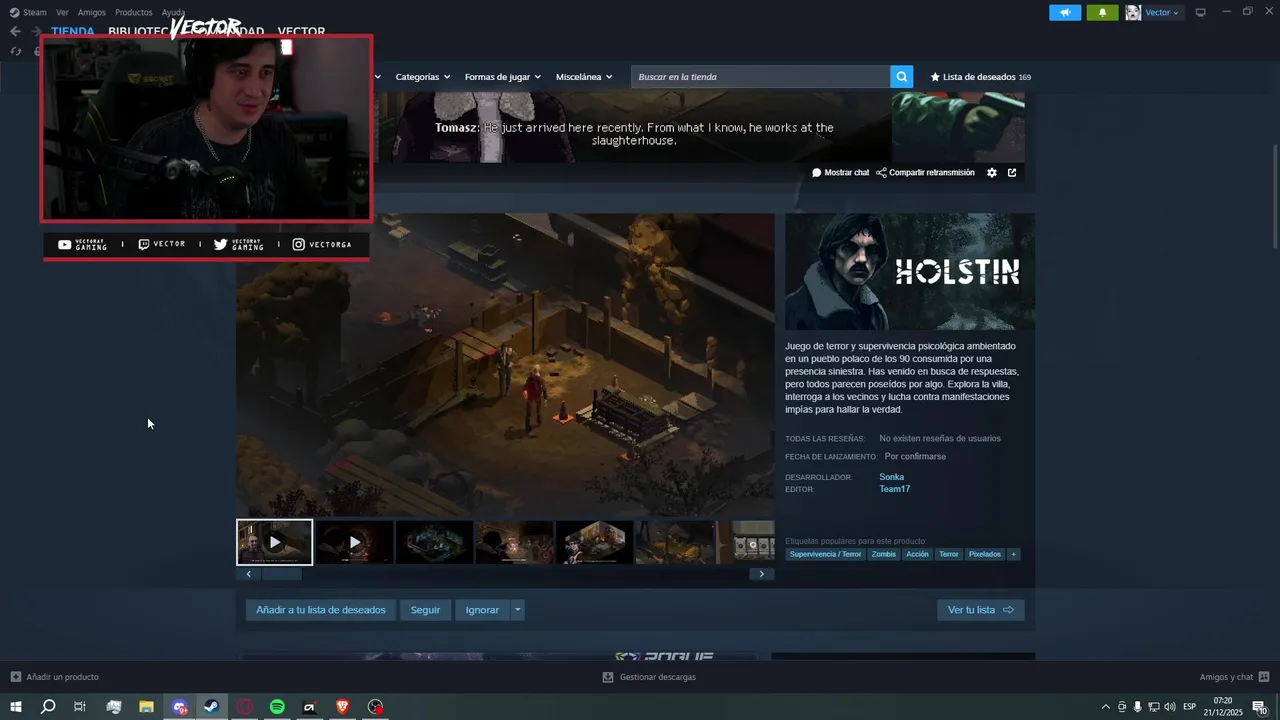Click the Zombis tag
Screen dimensions: 1280x720
[883, 554]
